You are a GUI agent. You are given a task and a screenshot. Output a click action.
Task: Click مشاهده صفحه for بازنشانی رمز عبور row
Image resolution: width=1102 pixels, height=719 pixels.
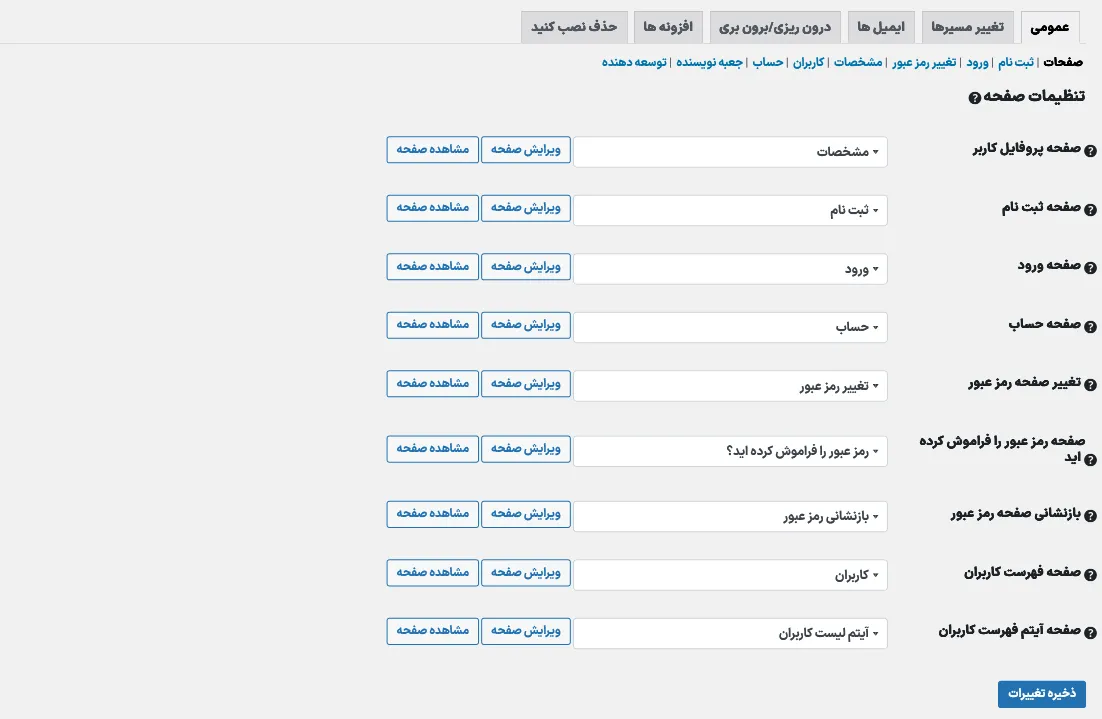tap(432, 514)
